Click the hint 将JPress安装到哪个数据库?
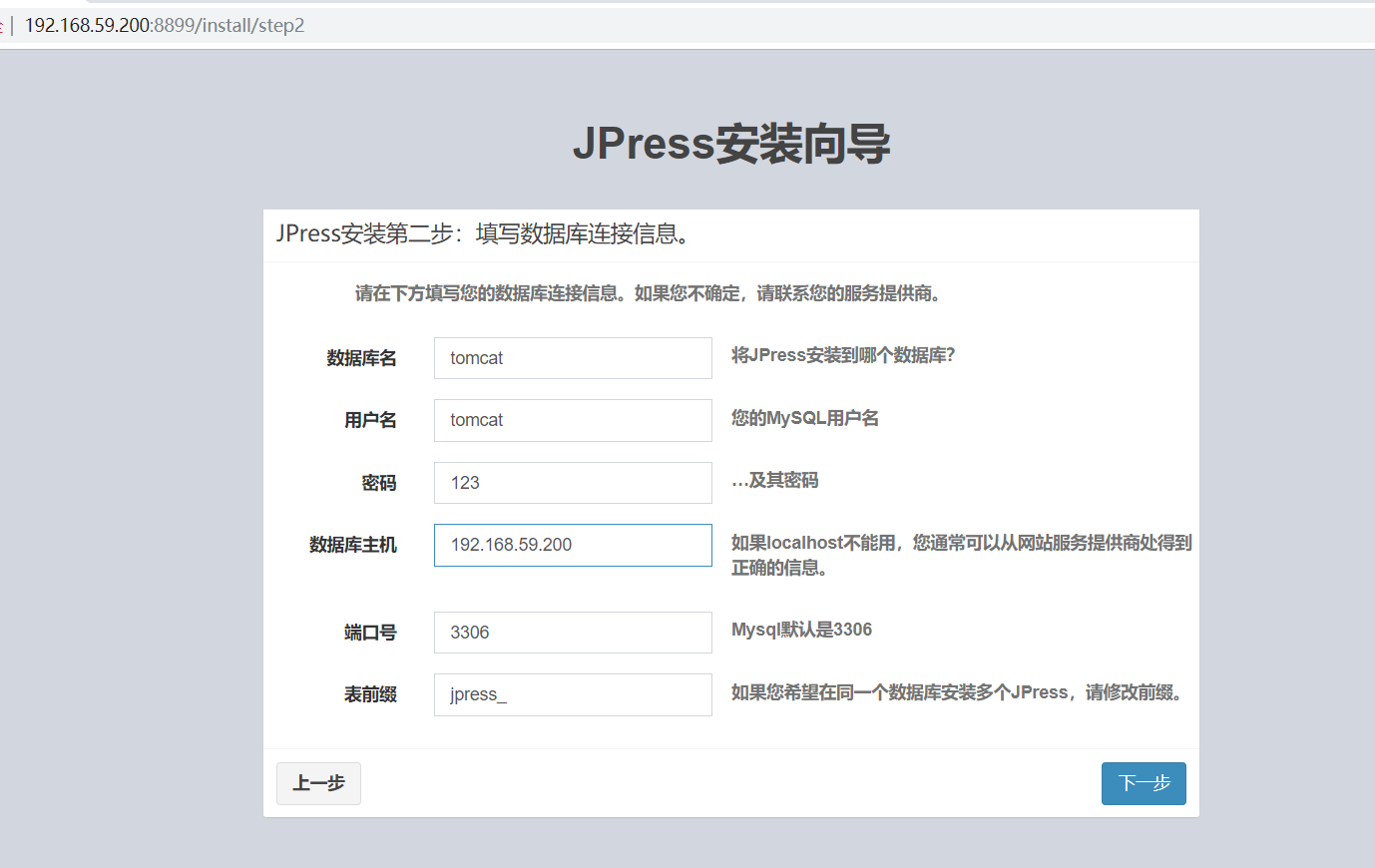 pyautogui.click(x=843, y=355)
